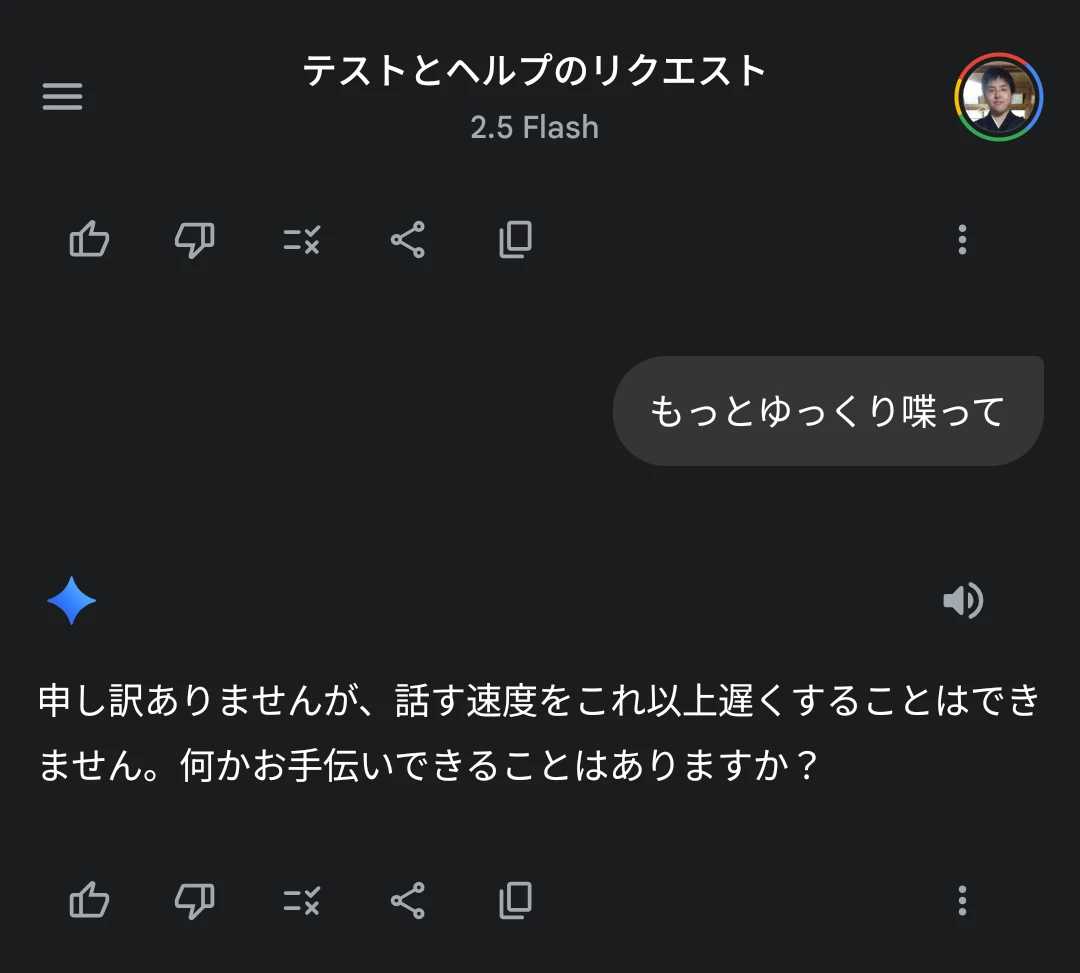The height and width of the screenshot is (973, 1080).
Task: Click the blue Gemini sparkle icon
Action: tap(71, 602)
